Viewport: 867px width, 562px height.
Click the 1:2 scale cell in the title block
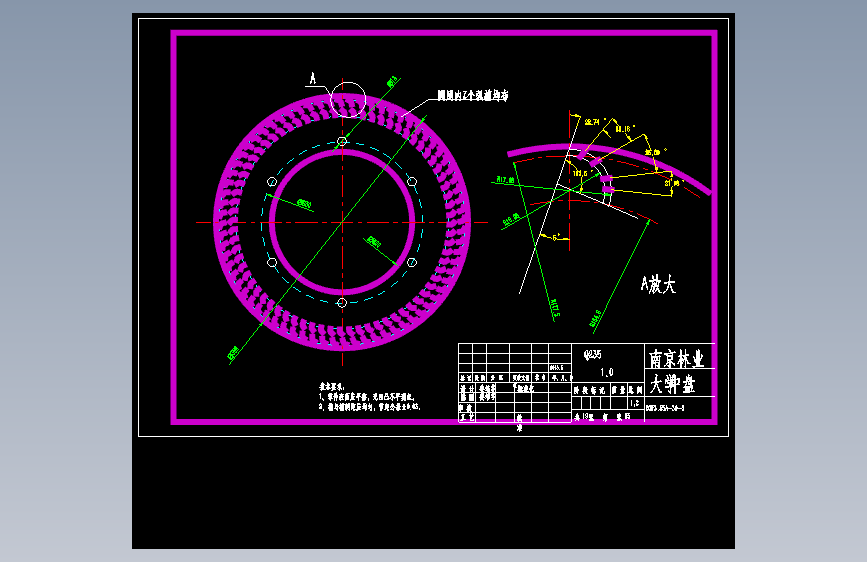[635, 403]
